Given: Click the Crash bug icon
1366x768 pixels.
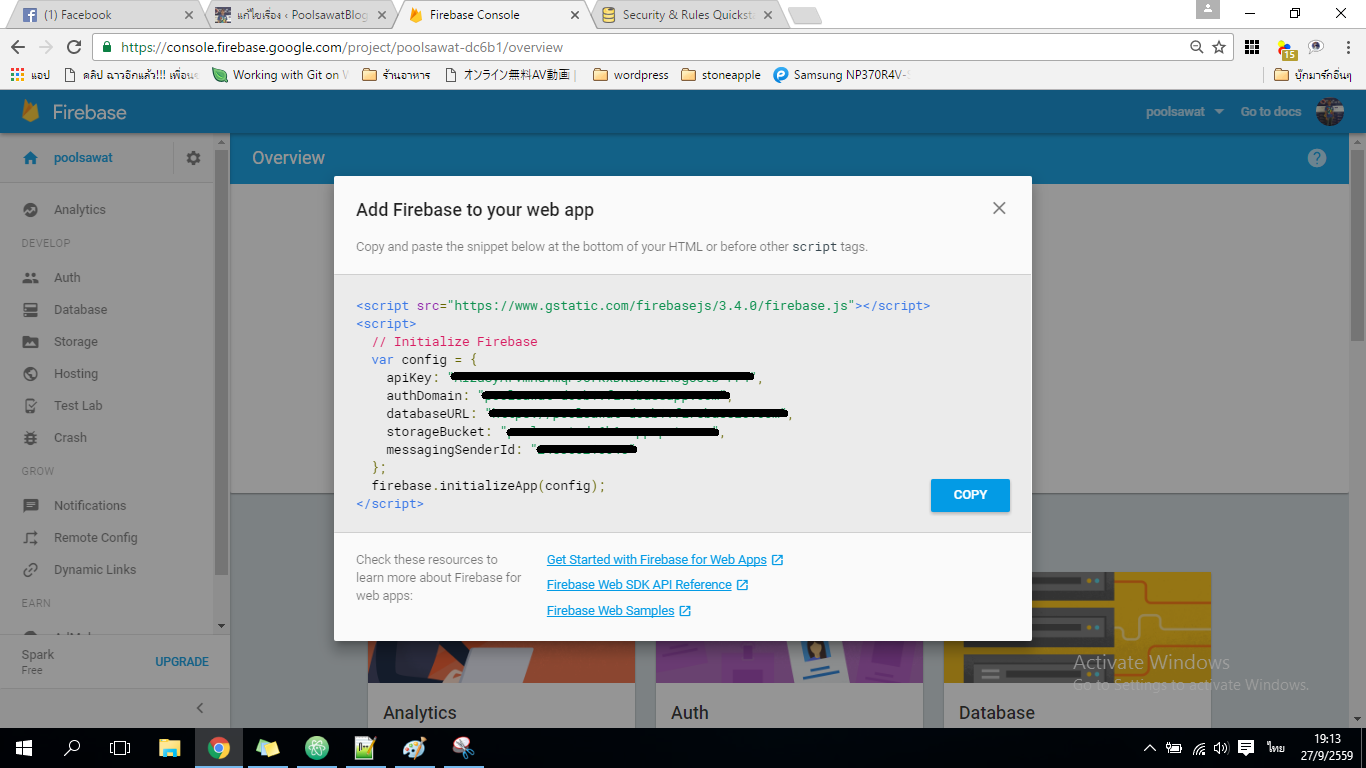Looking at the screenshot, I should tap(31, 438).
